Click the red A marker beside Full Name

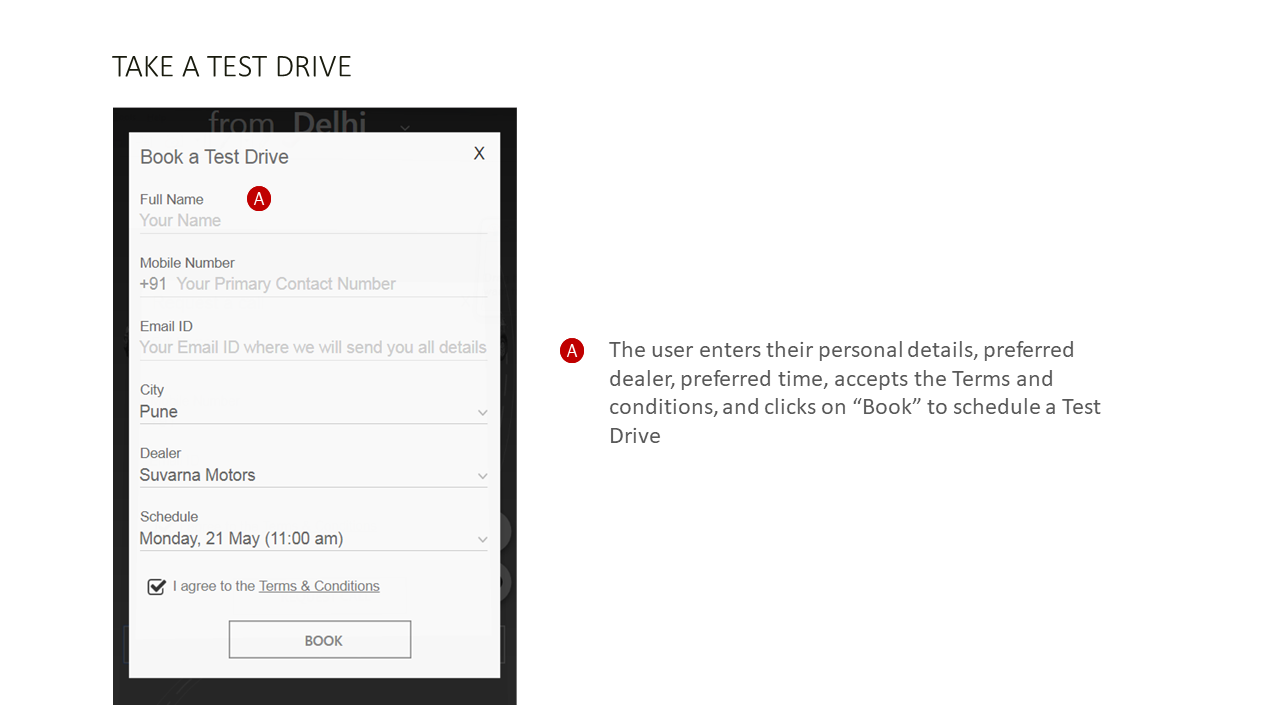point(259,199)
